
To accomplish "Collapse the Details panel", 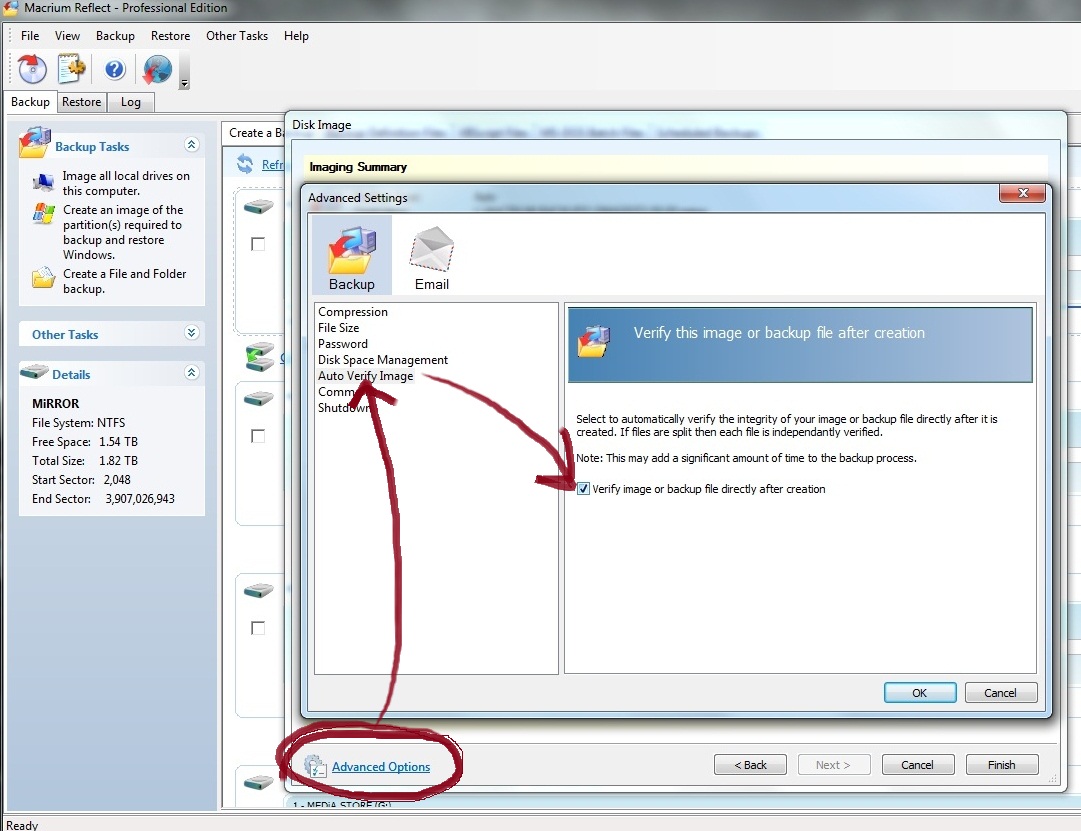I will (191, 373).
